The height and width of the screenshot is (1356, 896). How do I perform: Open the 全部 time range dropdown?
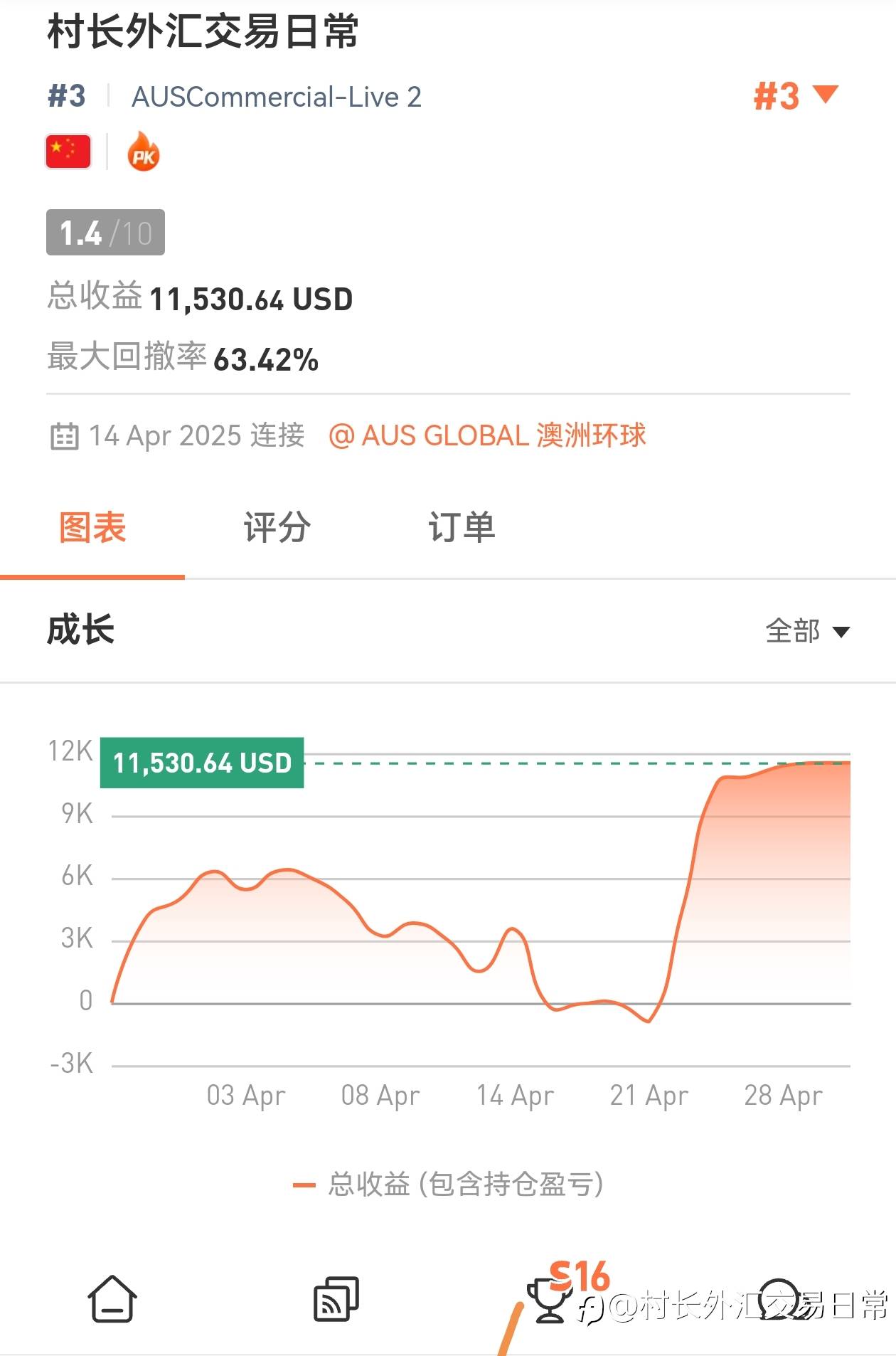click(807, 631)
